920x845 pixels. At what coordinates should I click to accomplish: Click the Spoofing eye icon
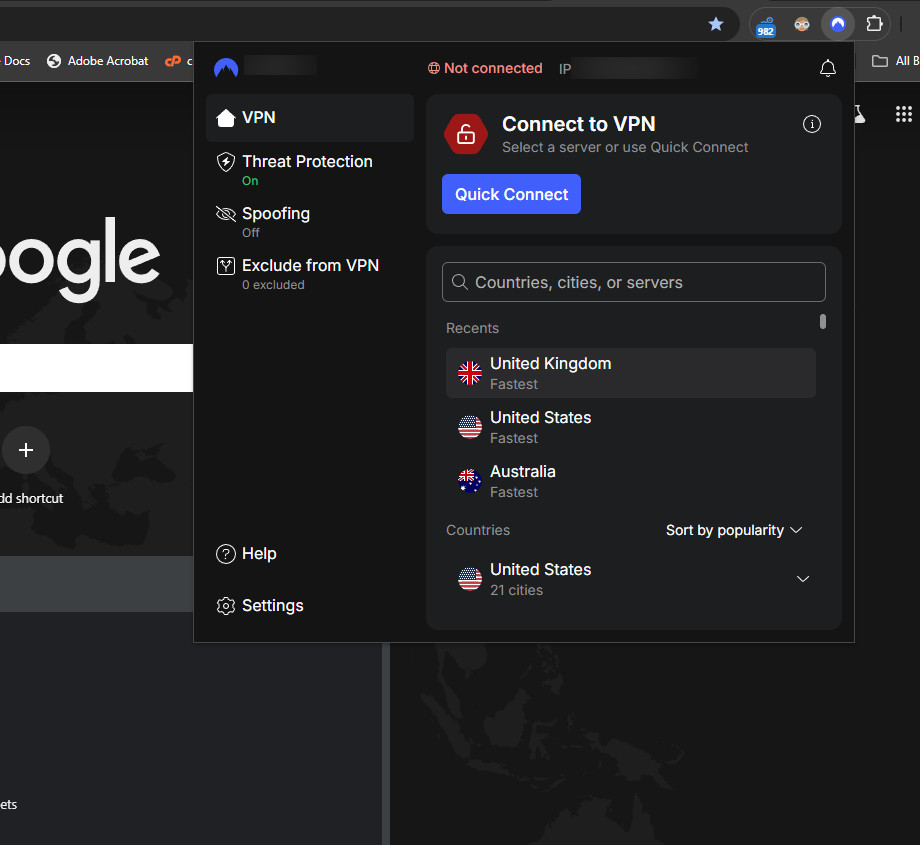pos(226,213)
